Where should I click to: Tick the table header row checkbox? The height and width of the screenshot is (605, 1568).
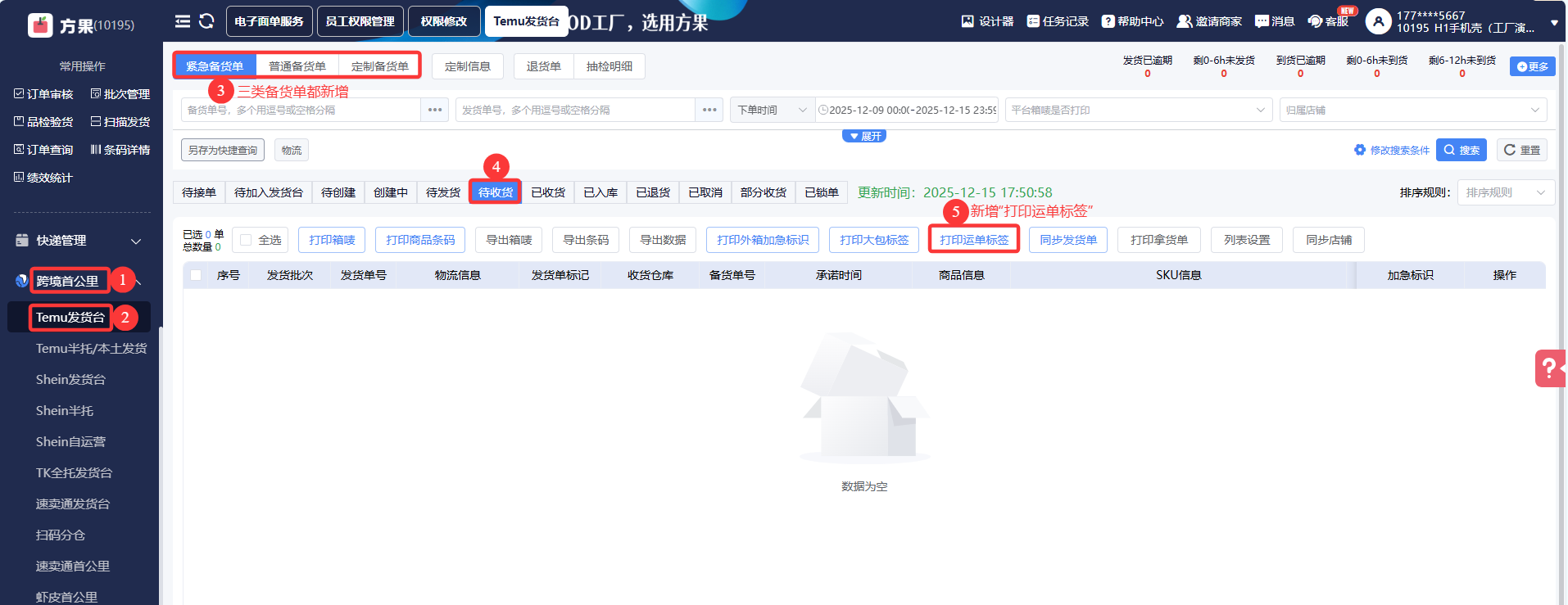point(196,275)
